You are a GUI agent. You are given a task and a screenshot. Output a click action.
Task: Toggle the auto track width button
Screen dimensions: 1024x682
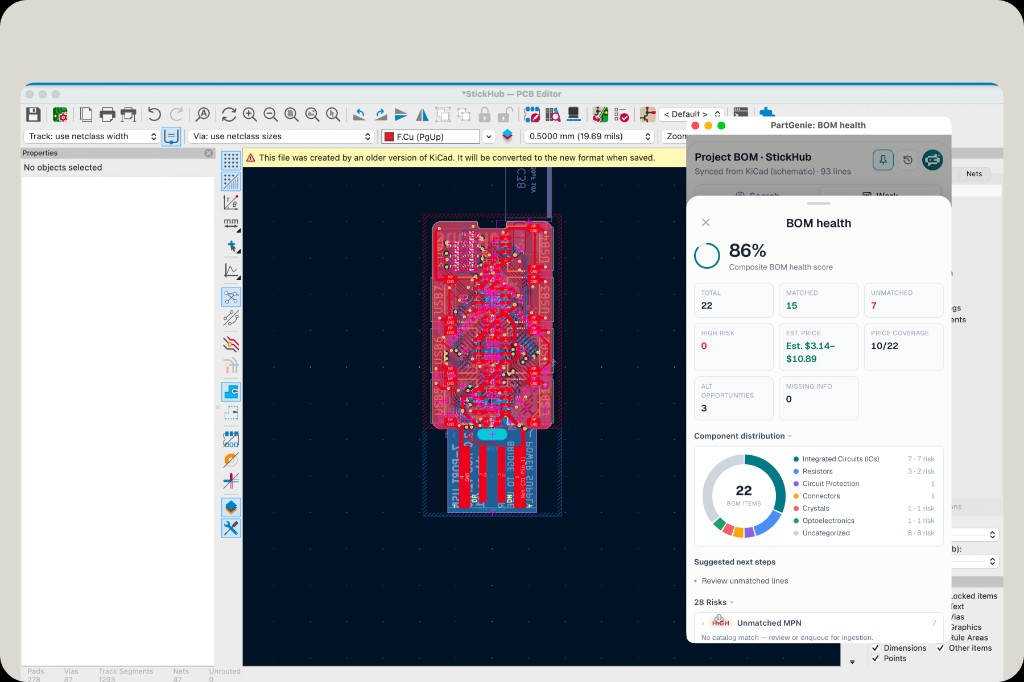click(171, 137)
